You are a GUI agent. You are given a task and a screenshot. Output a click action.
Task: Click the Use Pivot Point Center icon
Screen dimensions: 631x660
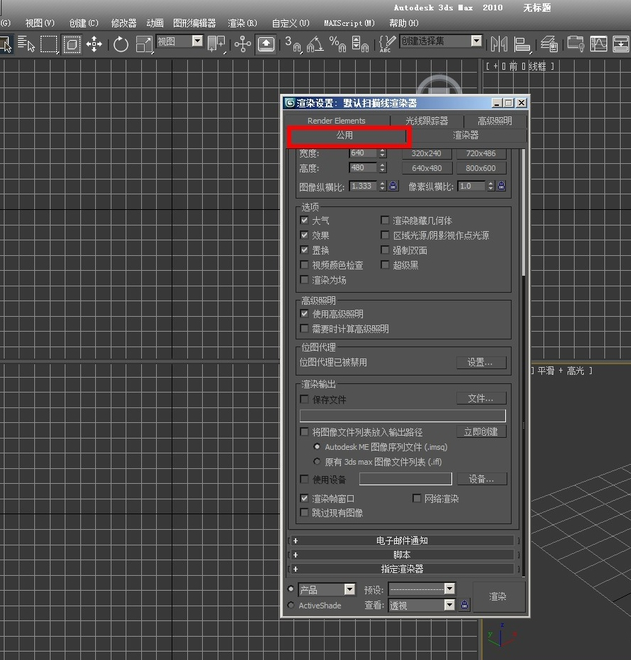click(x=216, y=44)
